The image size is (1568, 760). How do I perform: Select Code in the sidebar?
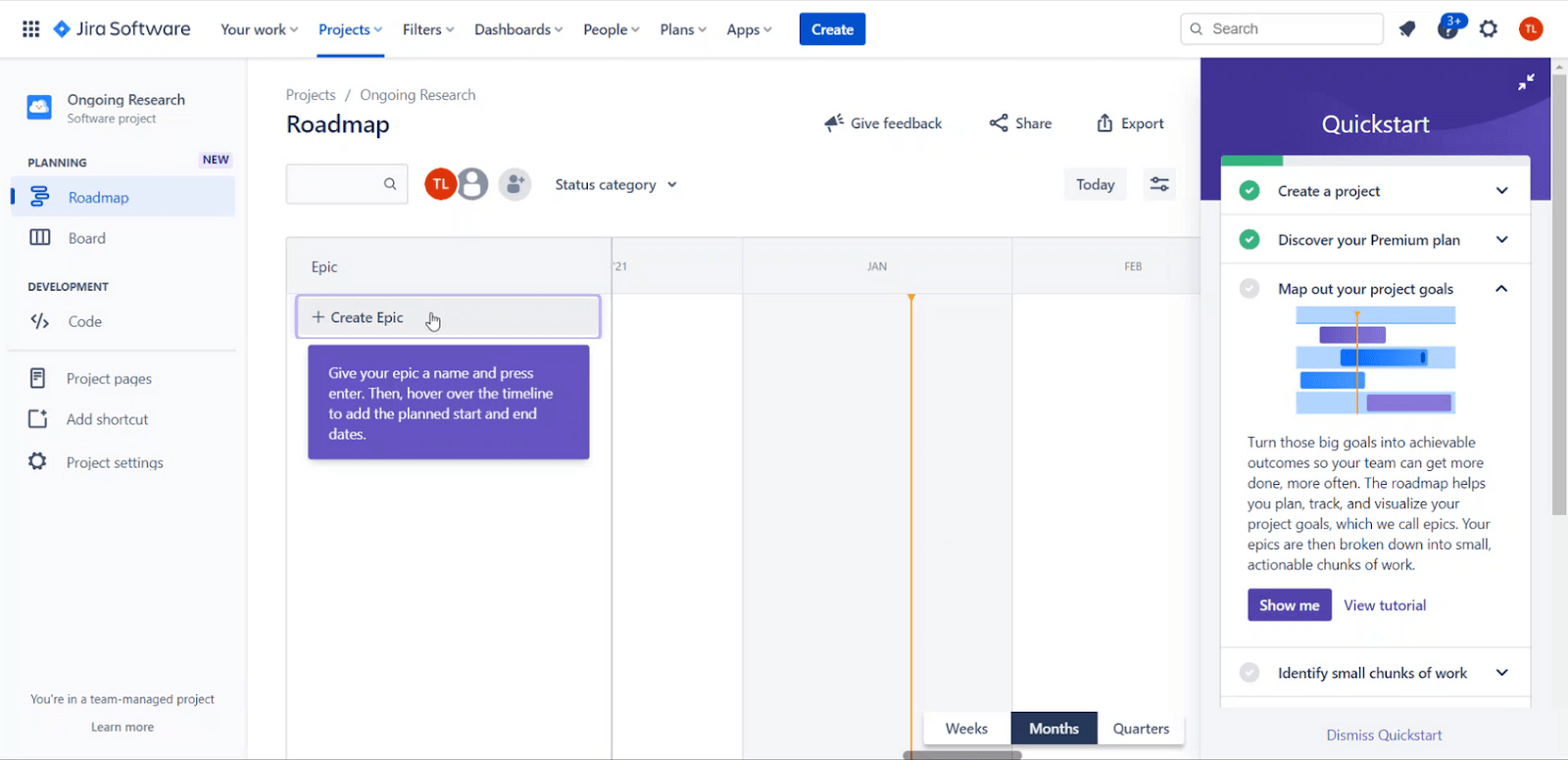123,321
